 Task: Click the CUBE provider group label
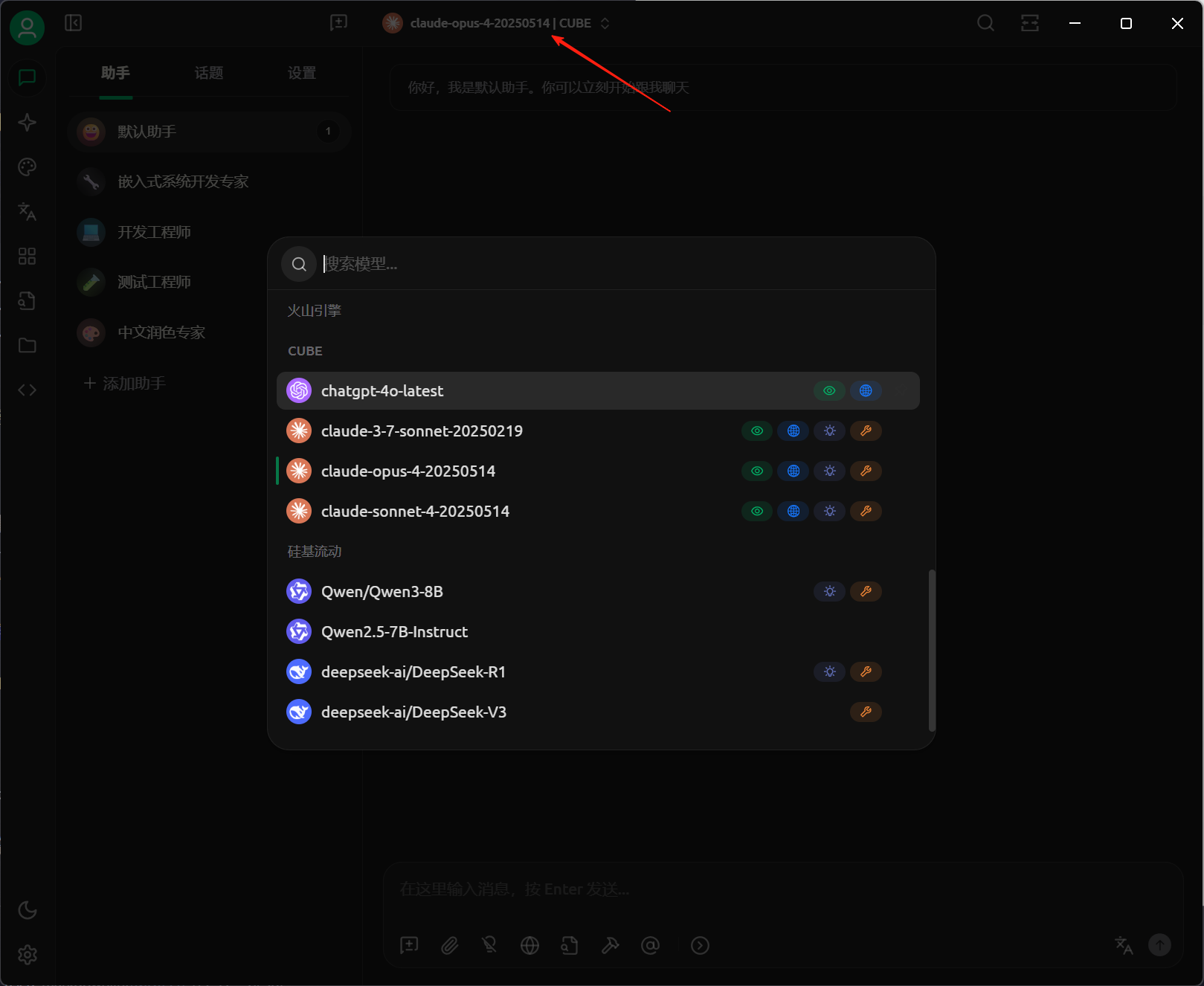[305, 351]
